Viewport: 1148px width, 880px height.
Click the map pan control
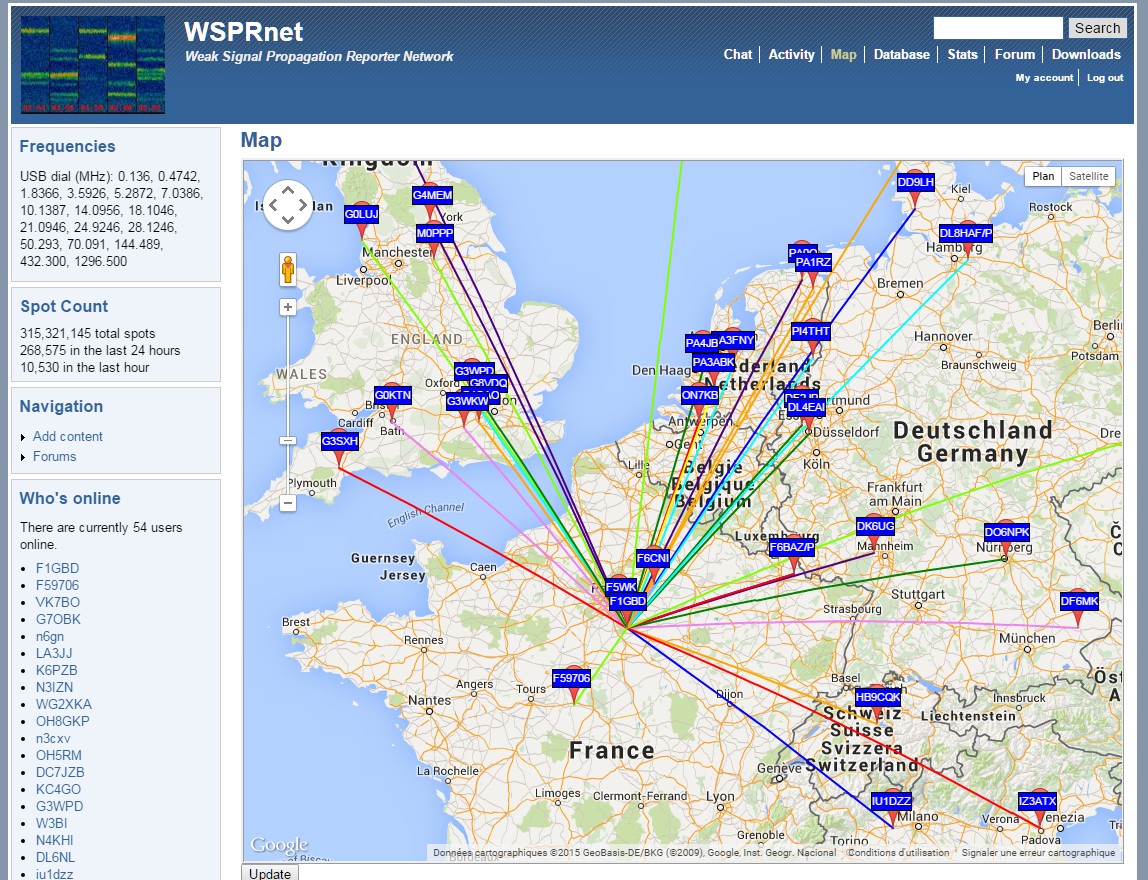click(x=288, y=205)
